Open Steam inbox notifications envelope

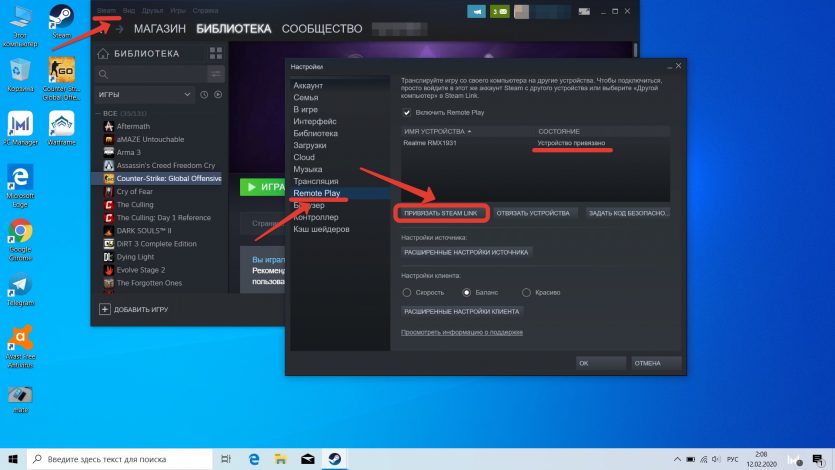(500, 11)
